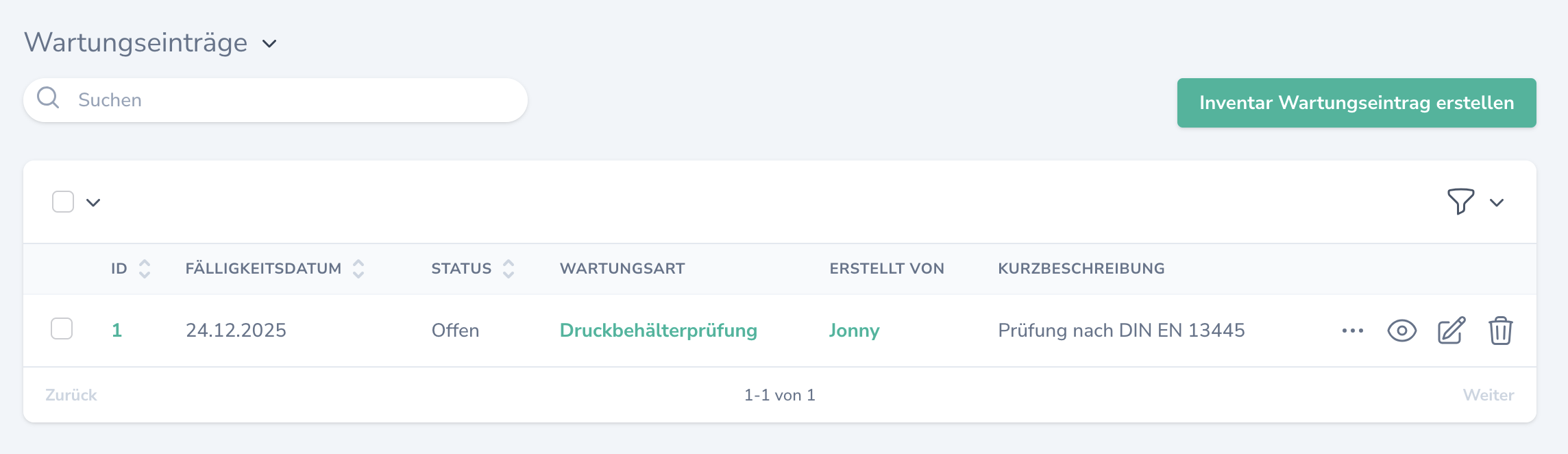
Task: Delete entry 1 using the trash icon
Action: tap(1499, 331)
